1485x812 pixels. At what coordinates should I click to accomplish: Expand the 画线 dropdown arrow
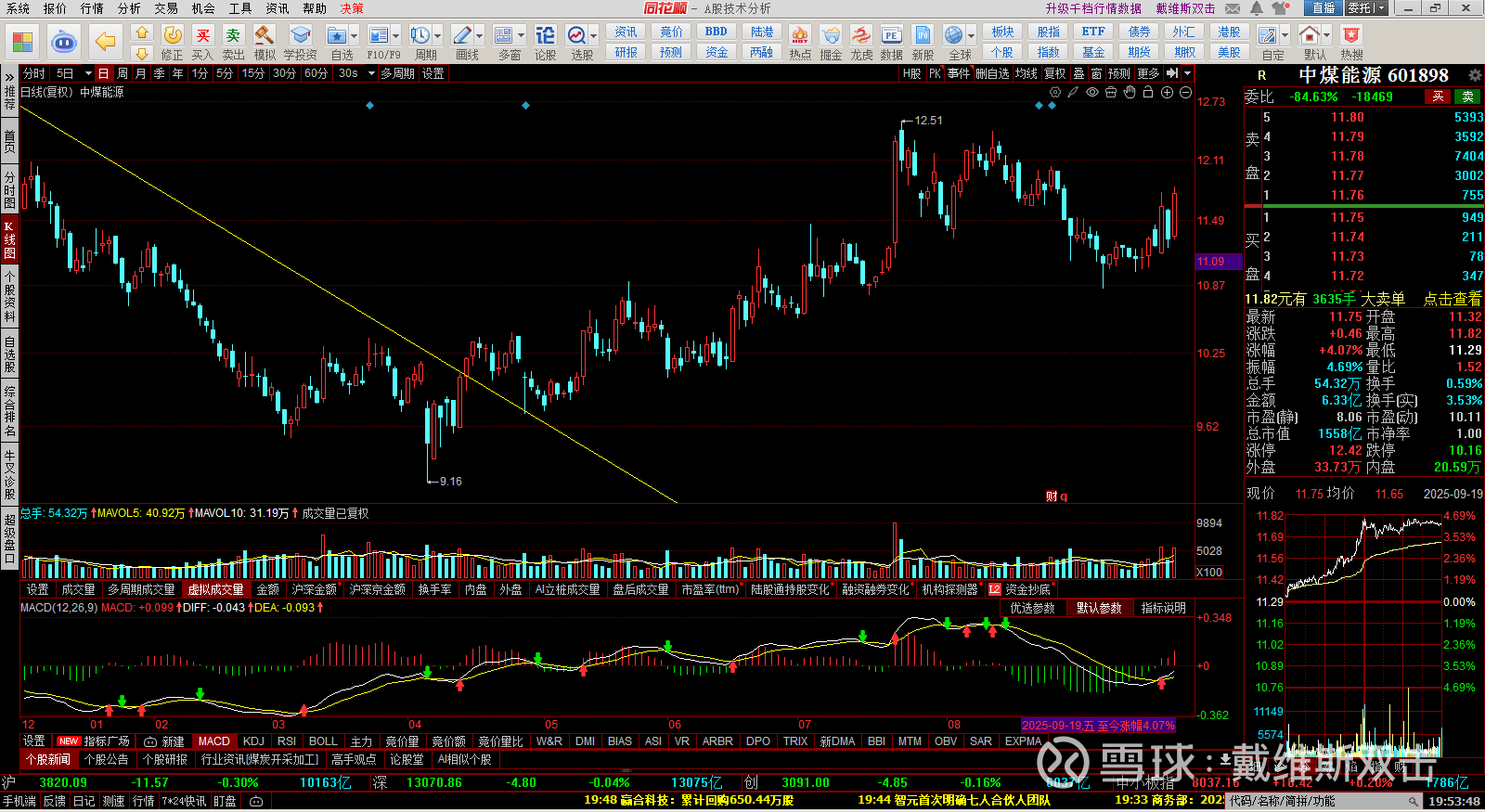[x=479, y=36]
